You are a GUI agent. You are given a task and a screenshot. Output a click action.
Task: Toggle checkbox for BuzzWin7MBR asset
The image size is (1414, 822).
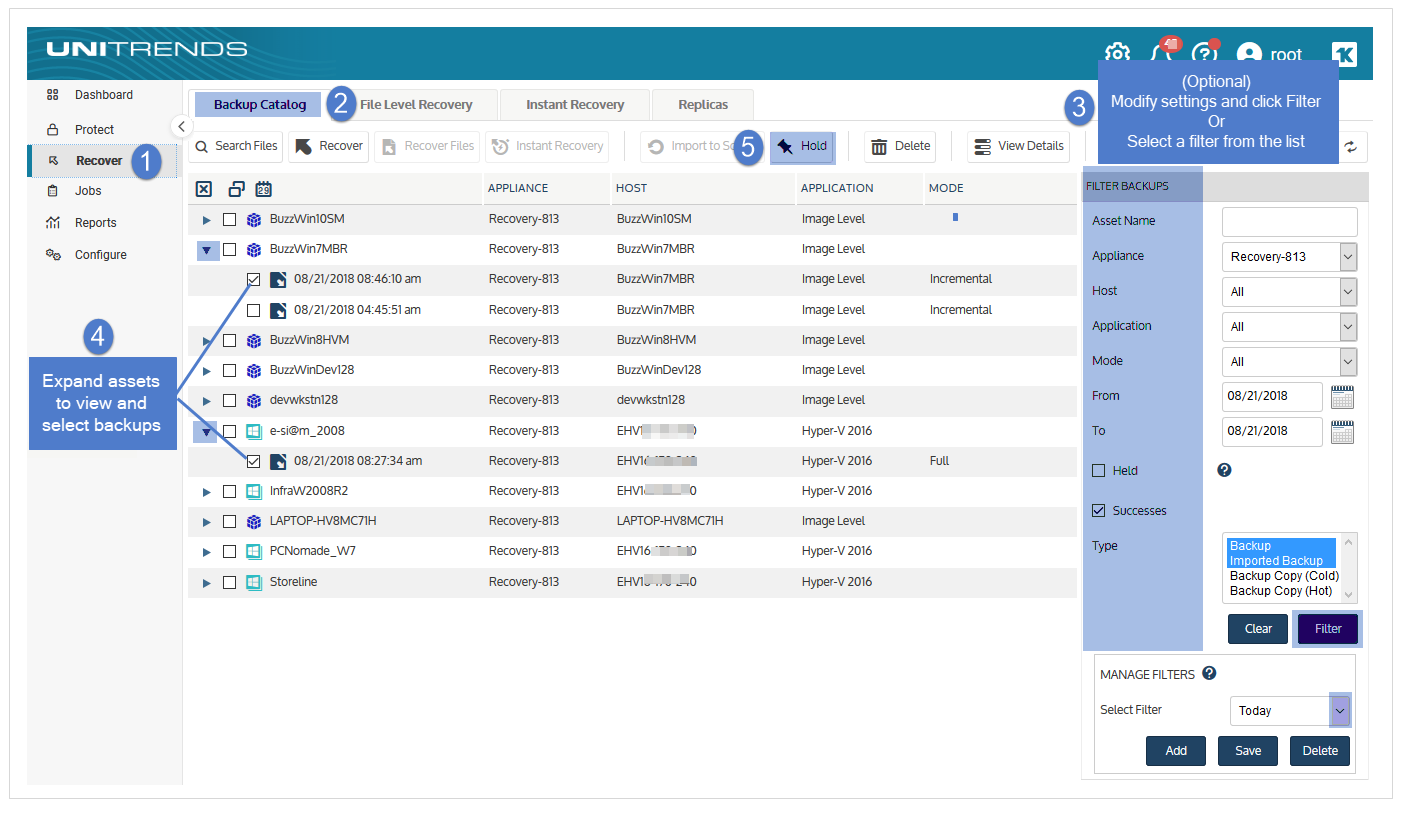click(x=229, y=249)
